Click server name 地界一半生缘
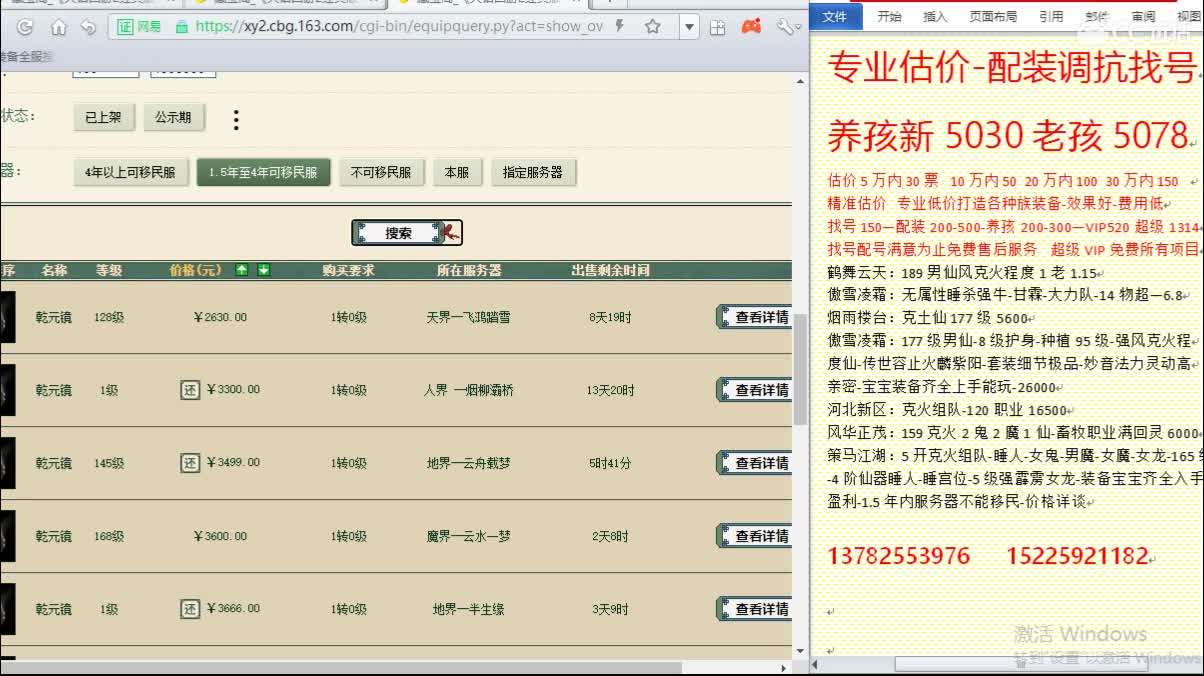Viewport: 1204px width, 676px height. [468, 609]
